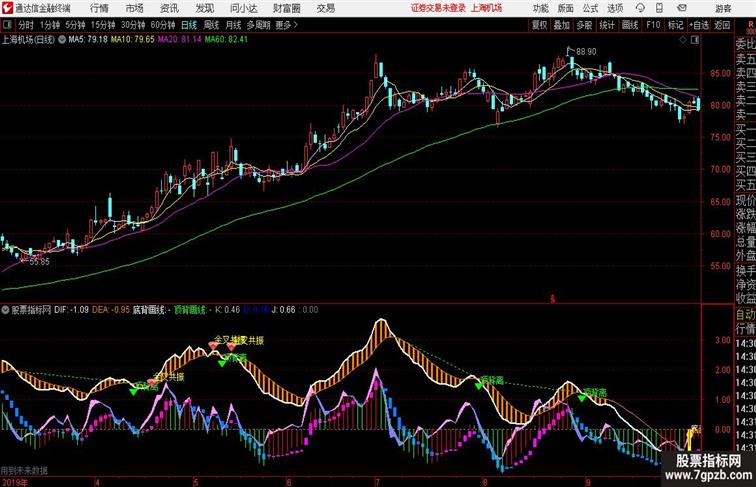Open the mobile phone icon in title bar
Screen dimensions: 756x487
pos(660,8)
